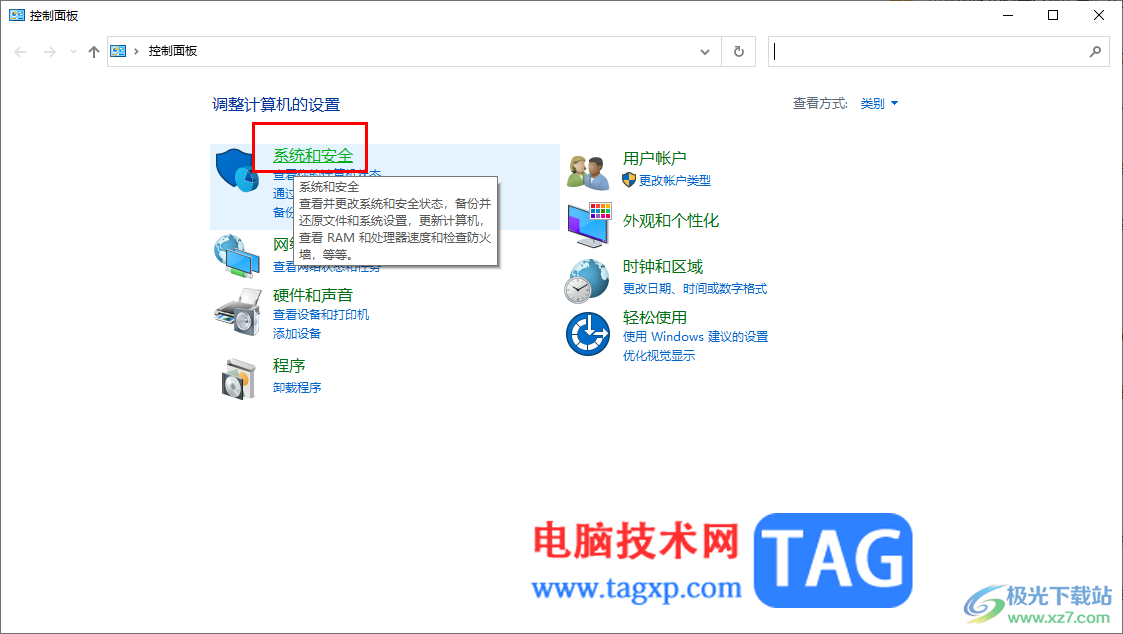Click 添加设备 link

pos(297,333)
